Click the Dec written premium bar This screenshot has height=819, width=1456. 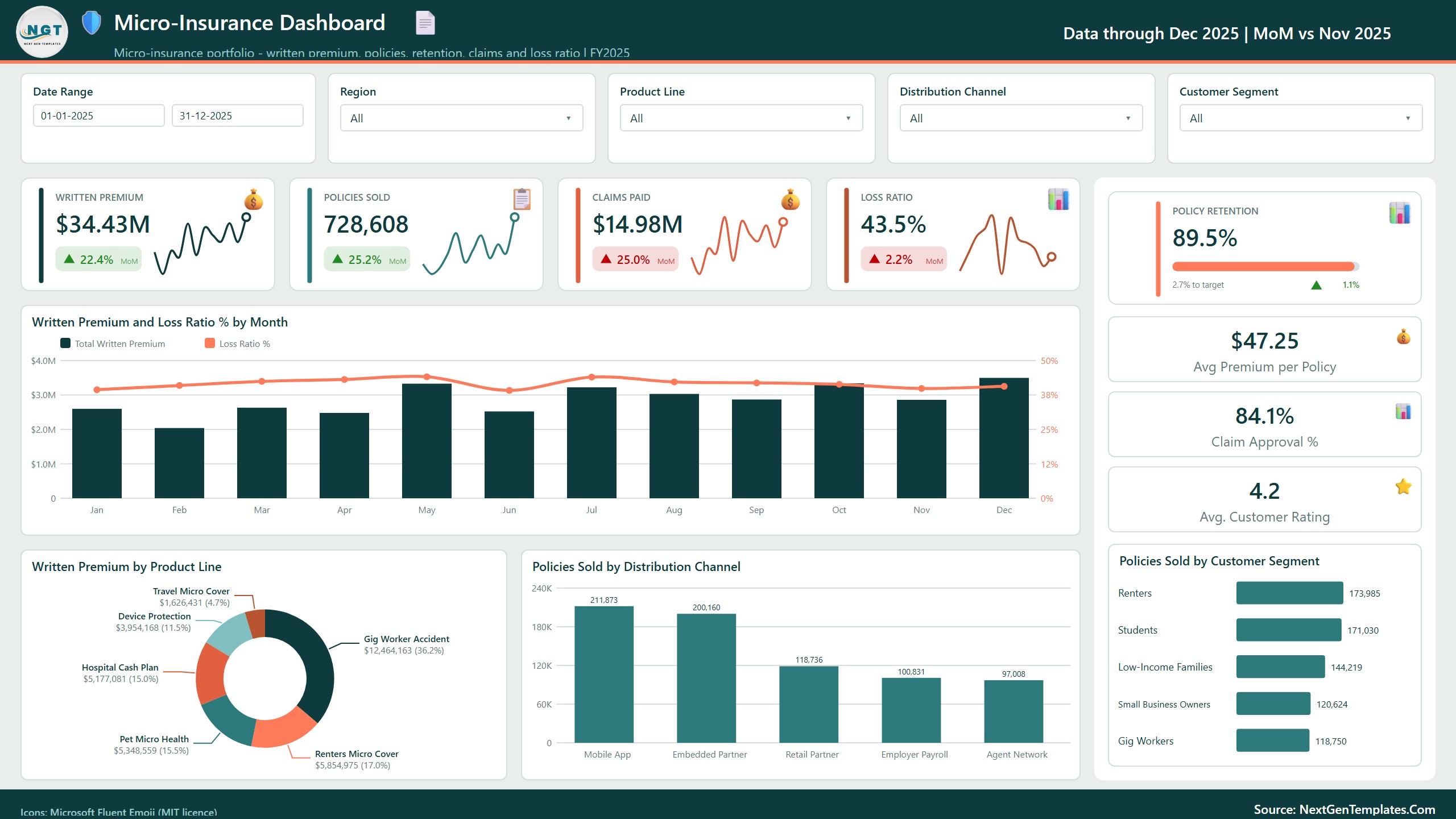1004,438
